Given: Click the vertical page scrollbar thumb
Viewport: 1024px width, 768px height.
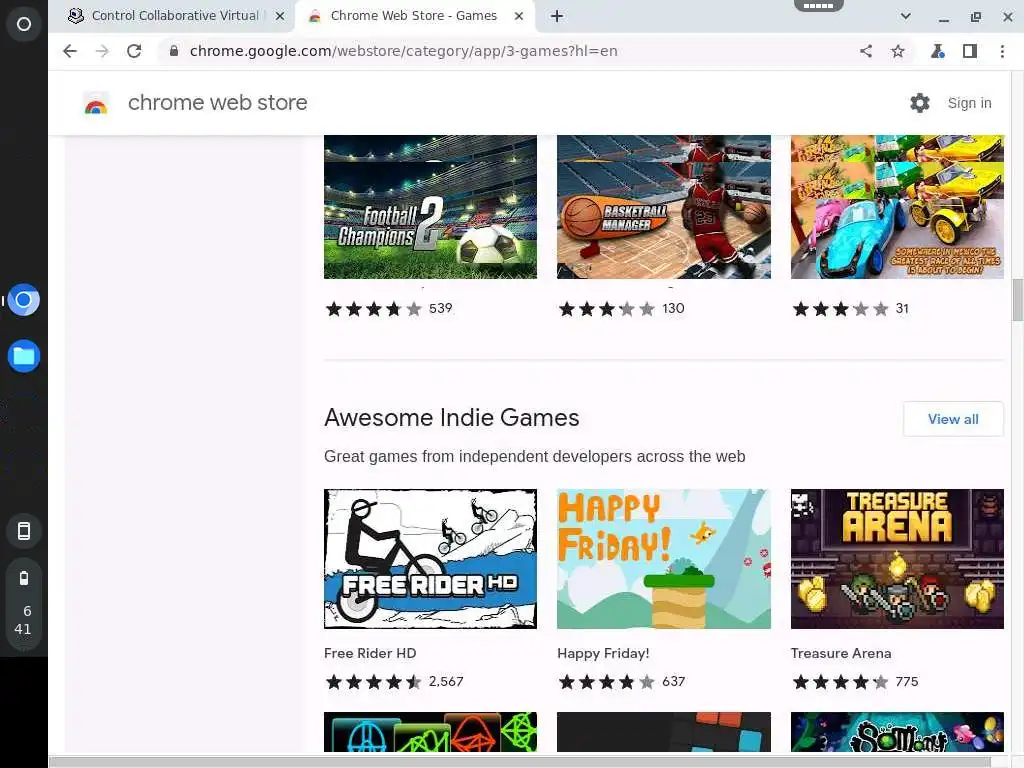Looking at the screenshot, I should point(1017,300).
